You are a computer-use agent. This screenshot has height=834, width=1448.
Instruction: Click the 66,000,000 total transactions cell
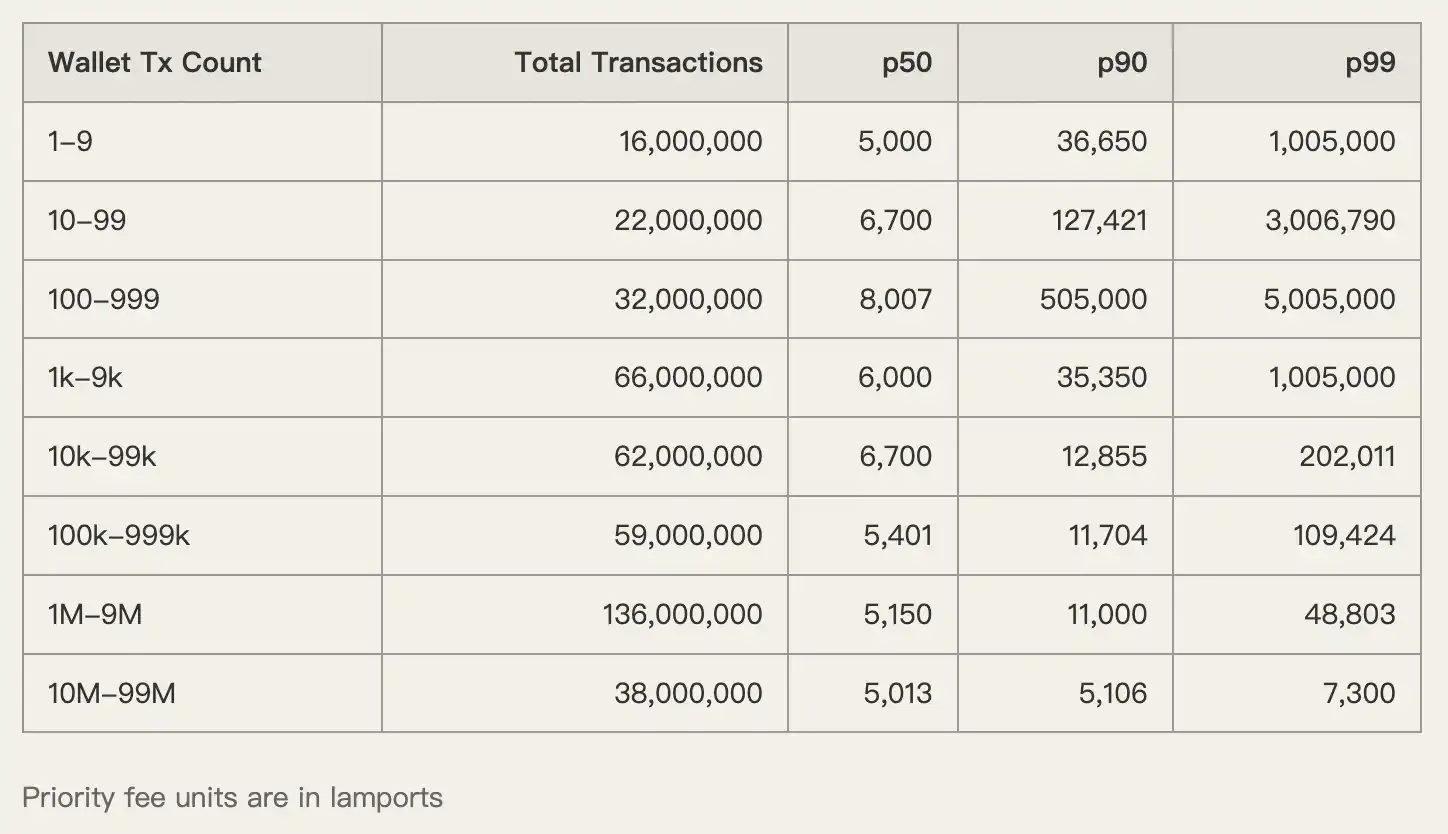tap(688, 377)
